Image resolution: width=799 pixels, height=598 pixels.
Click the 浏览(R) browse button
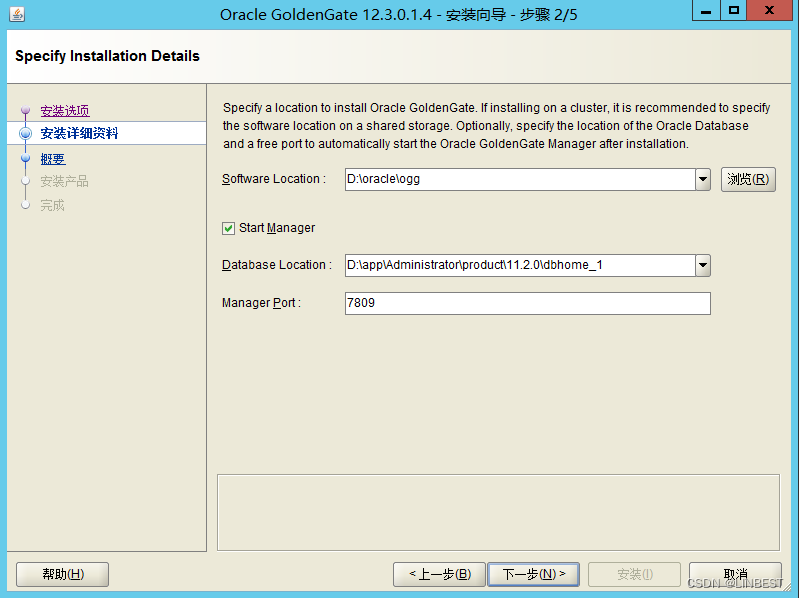pyautogui.click(x=748, y=179)
